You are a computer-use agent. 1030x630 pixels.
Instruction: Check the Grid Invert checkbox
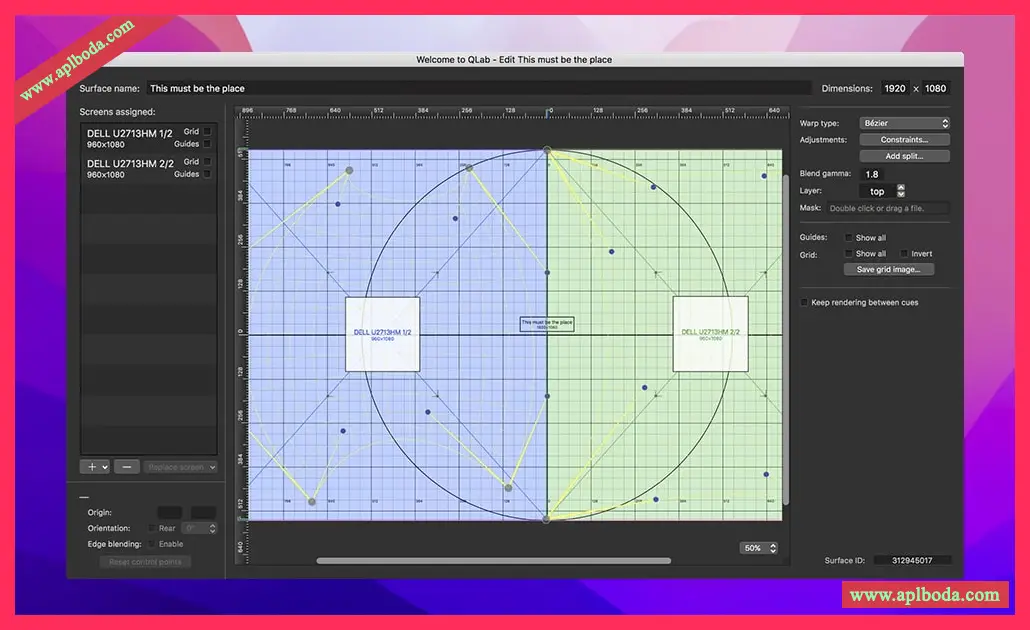coord(904,254)
